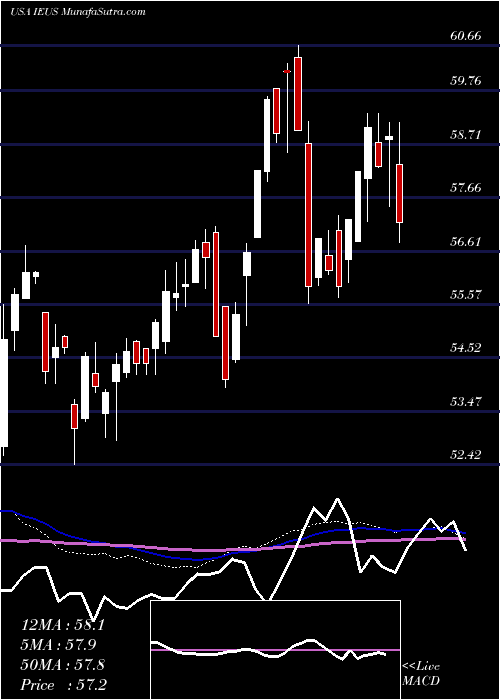Click the tallest red candle topping near 60.66

coord(298,94)
